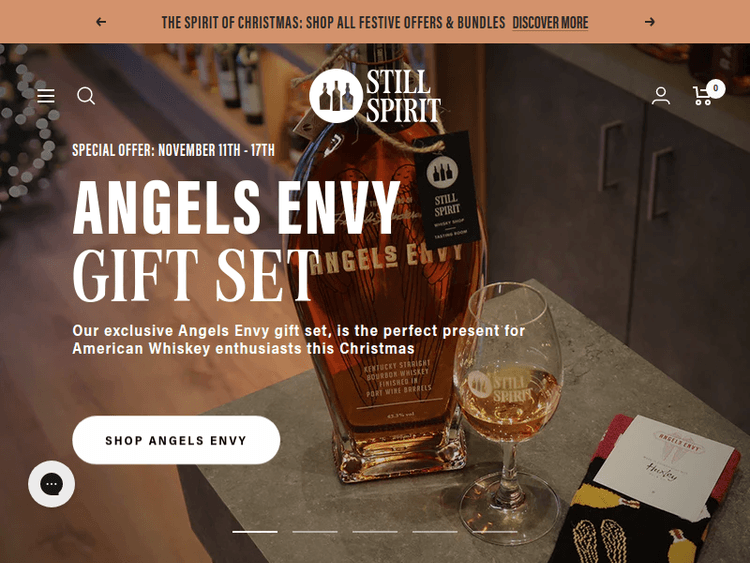Click Shop Angels Envy button
The width and height of the screenshot is (750, 563).
pyautogui.click(x=176, y=440)
